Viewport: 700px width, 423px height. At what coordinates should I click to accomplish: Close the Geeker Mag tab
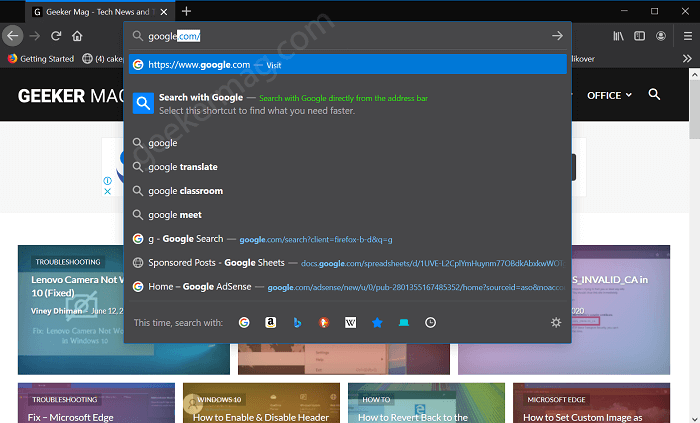(164, 12)
